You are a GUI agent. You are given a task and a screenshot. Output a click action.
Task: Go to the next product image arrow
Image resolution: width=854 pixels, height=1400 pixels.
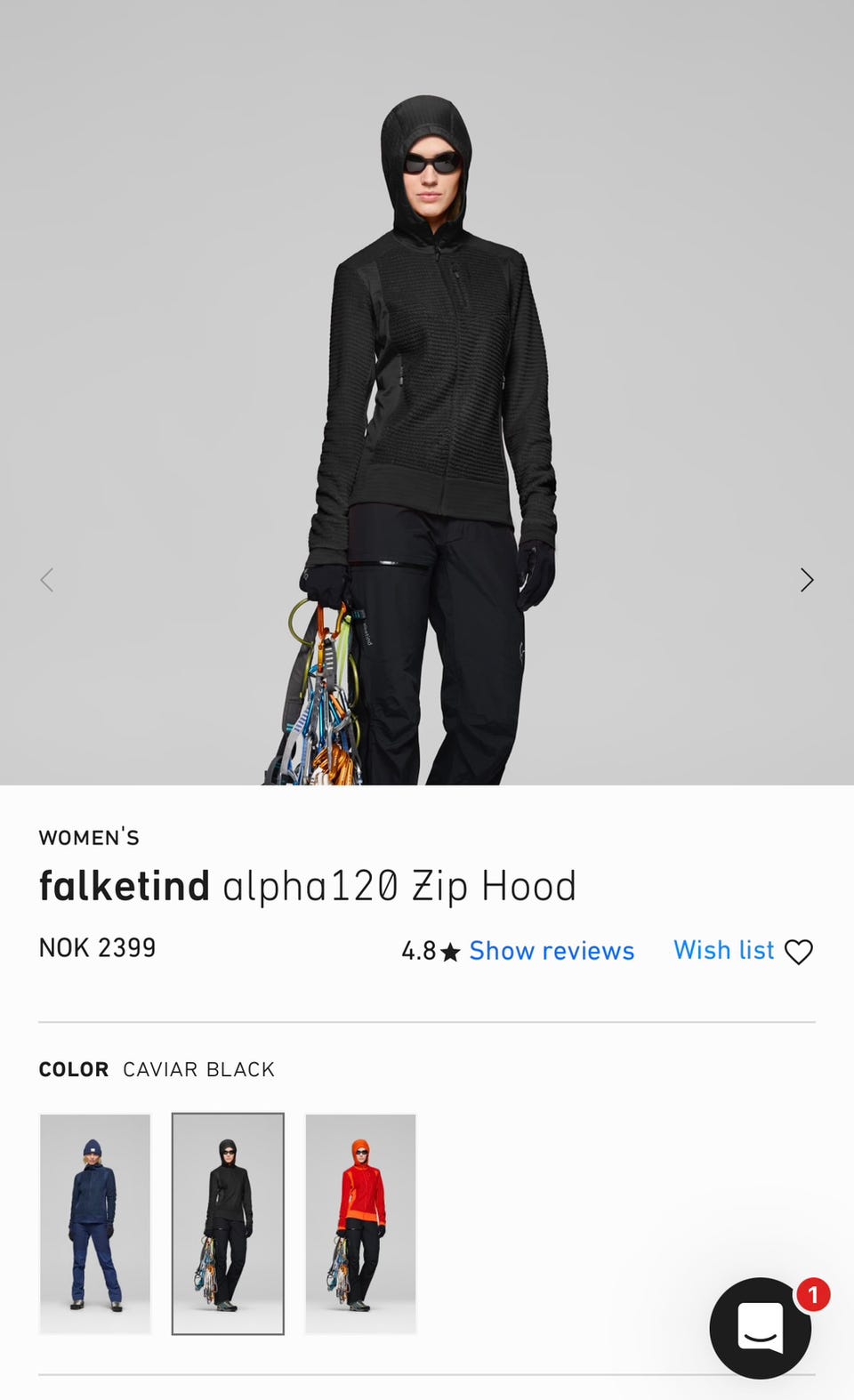click(807, 580)
